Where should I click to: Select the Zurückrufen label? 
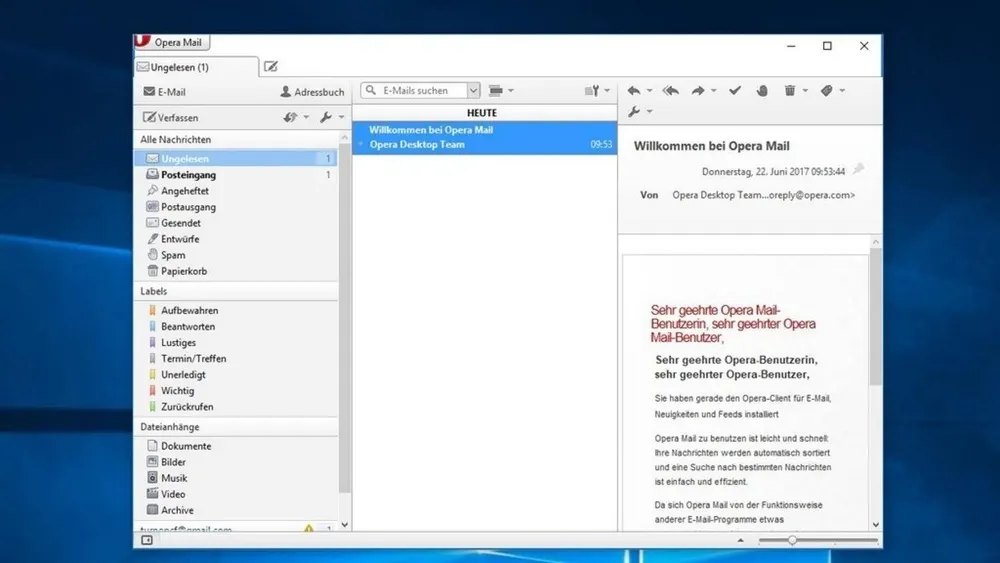pos(236,407)
